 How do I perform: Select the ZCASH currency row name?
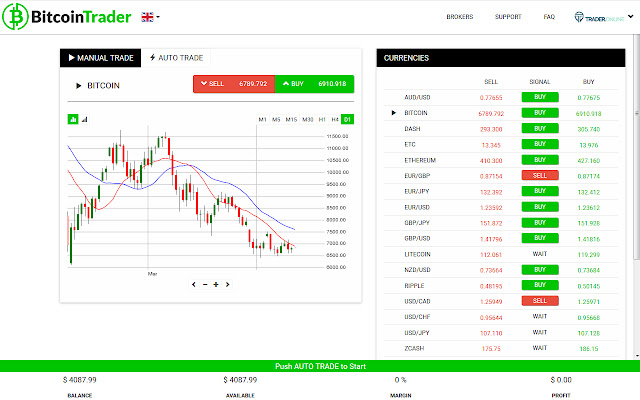[414, 348]
